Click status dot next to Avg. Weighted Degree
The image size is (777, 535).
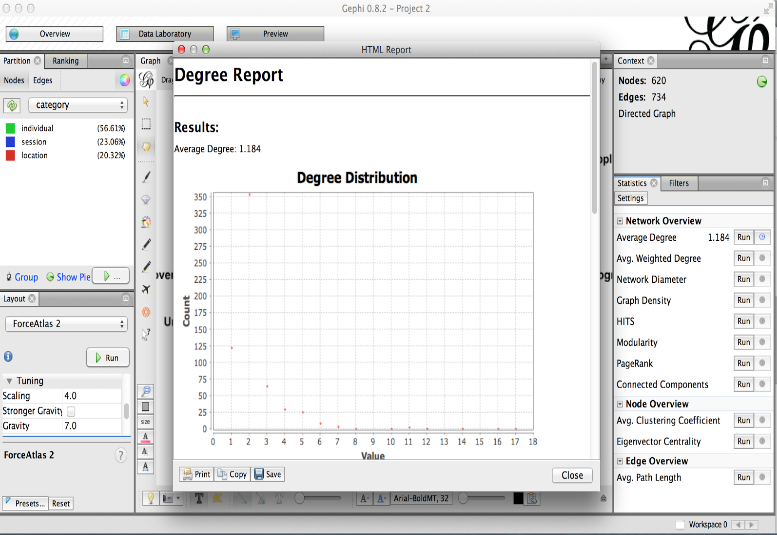coord(762,258)
